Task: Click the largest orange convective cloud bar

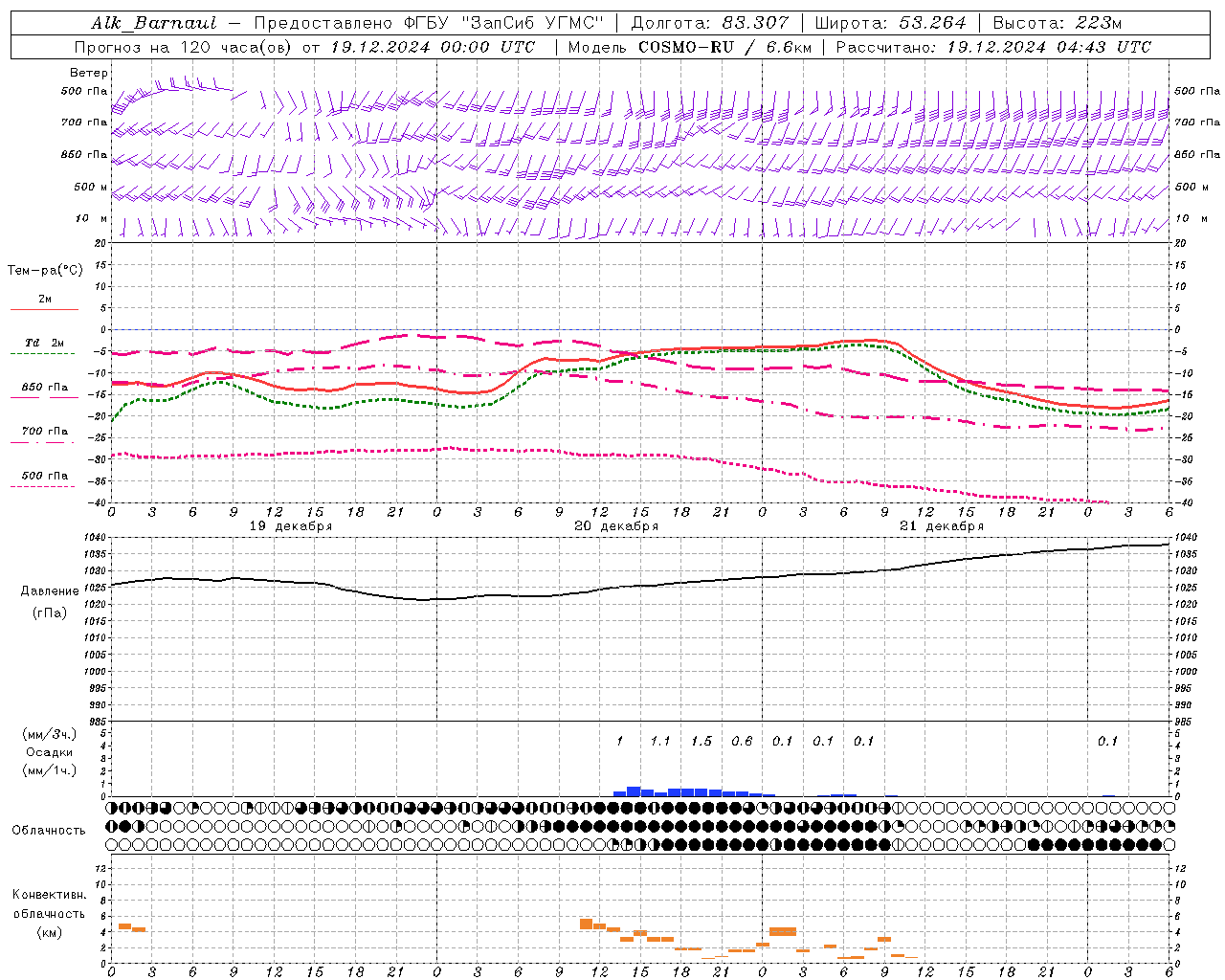Action: 783,931
